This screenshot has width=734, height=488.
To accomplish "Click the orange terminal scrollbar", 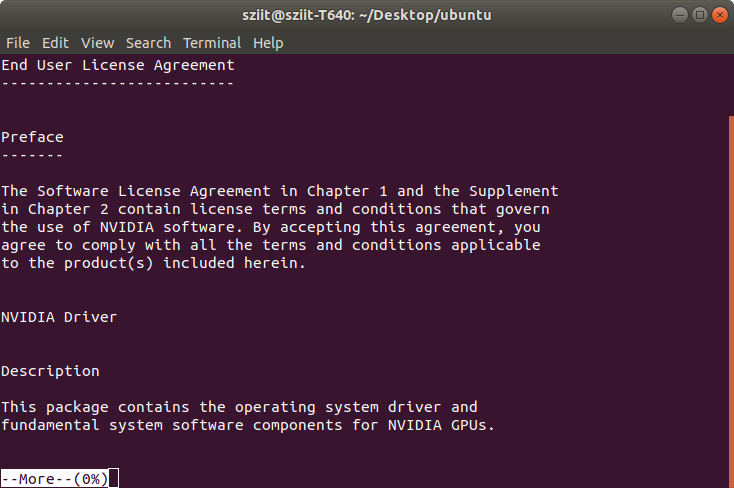I will click(731, 302).
